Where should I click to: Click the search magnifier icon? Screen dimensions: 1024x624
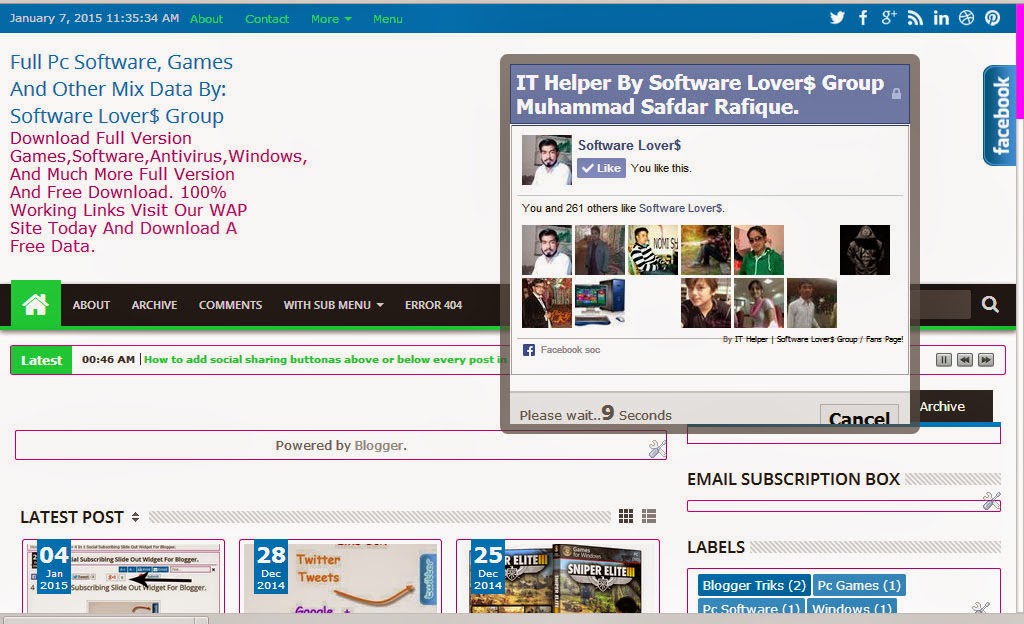click(990, 304)
